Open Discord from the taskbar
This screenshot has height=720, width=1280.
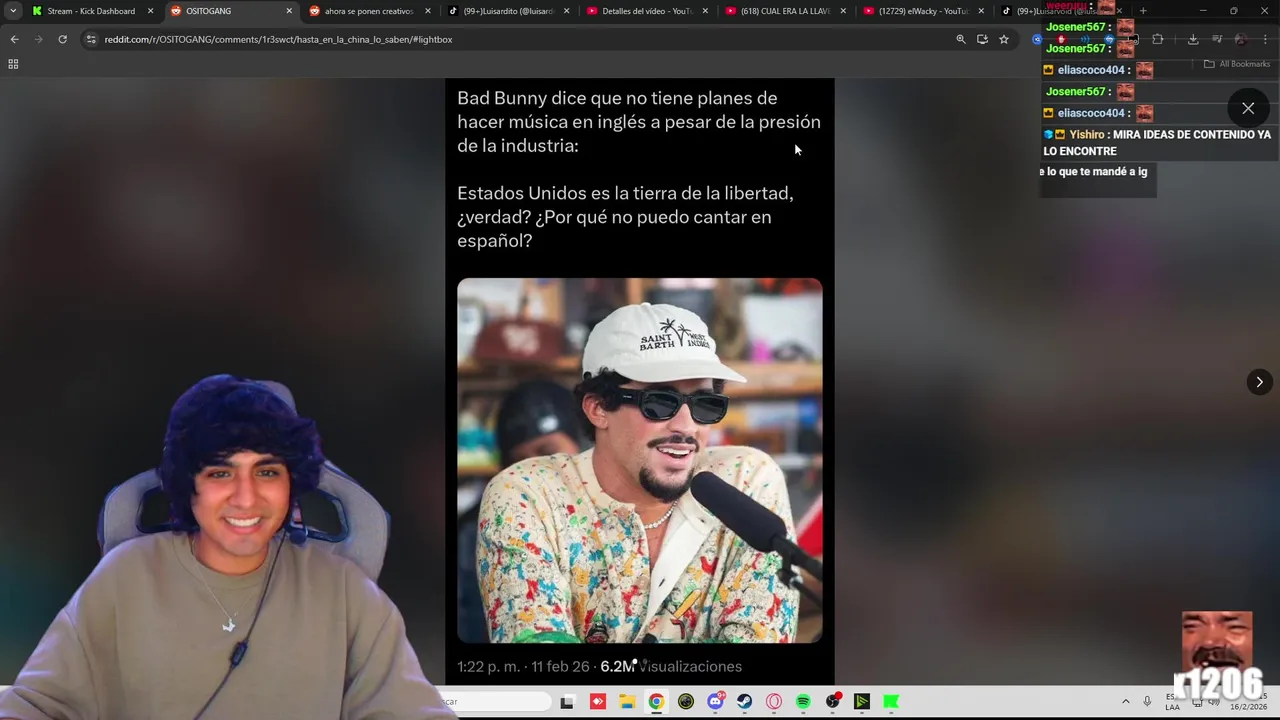point(715,702)
